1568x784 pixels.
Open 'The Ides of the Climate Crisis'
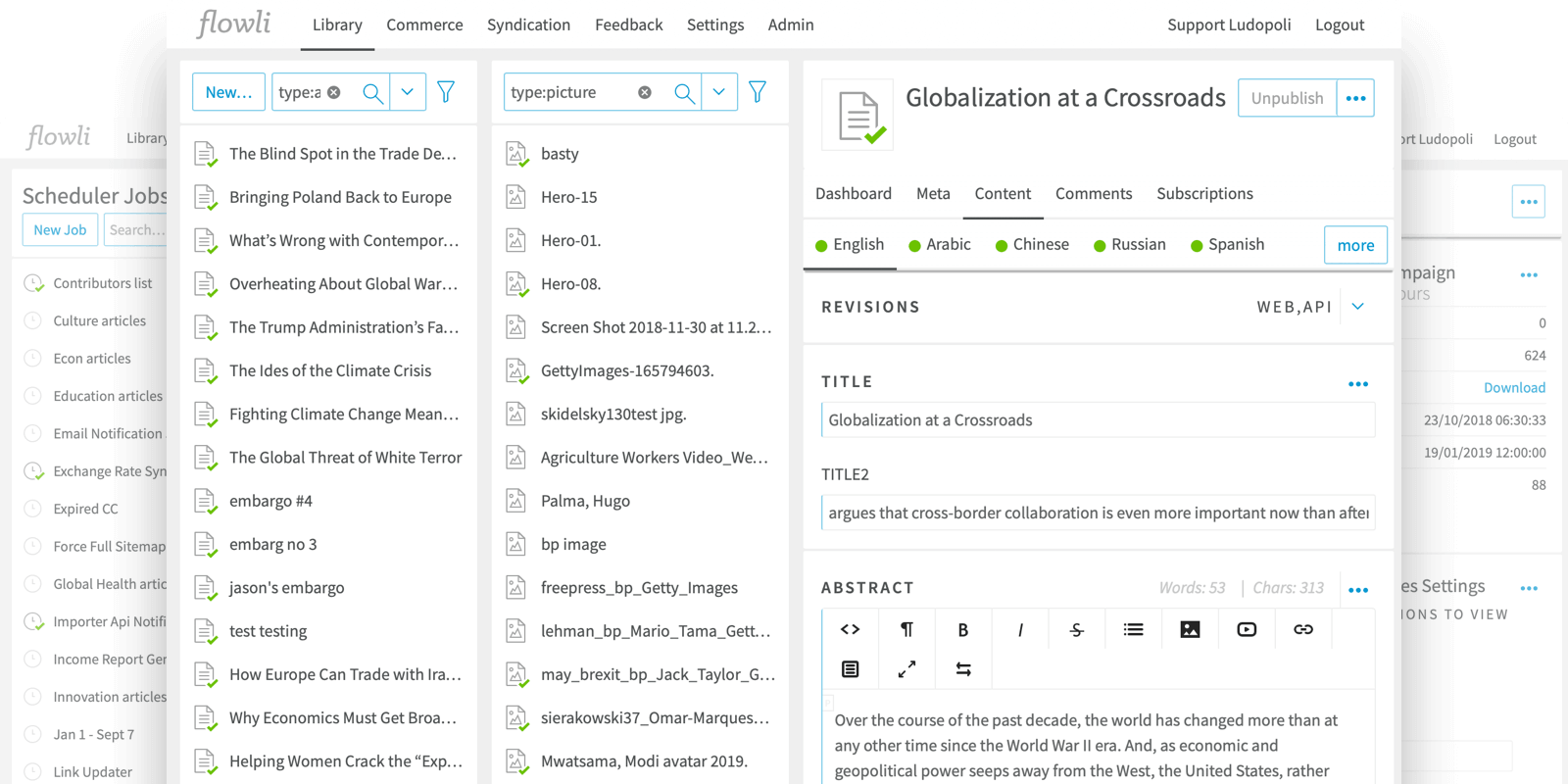tap(330, 370)
